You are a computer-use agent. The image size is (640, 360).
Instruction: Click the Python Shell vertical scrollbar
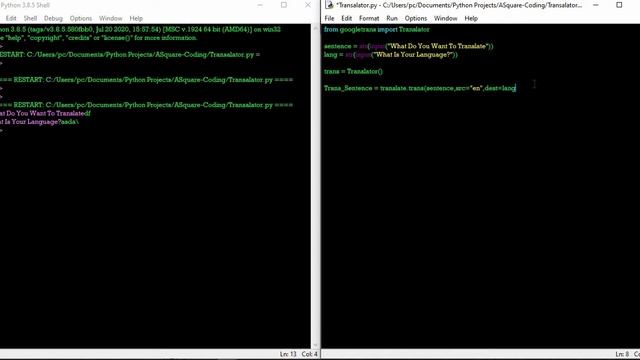[x=315, y=186]
